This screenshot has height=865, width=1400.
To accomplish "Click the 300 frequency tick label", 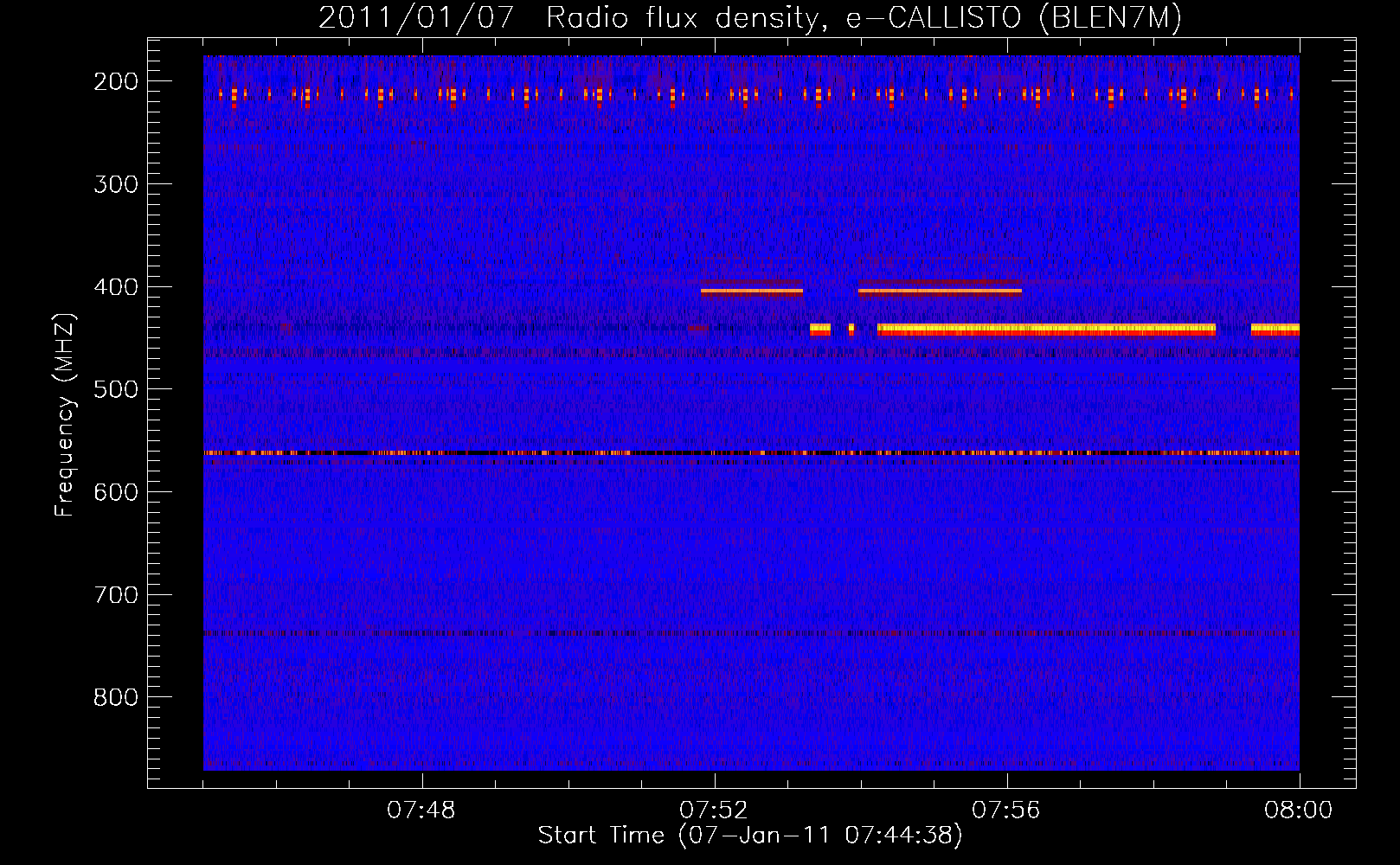I will tap(115, 184).
